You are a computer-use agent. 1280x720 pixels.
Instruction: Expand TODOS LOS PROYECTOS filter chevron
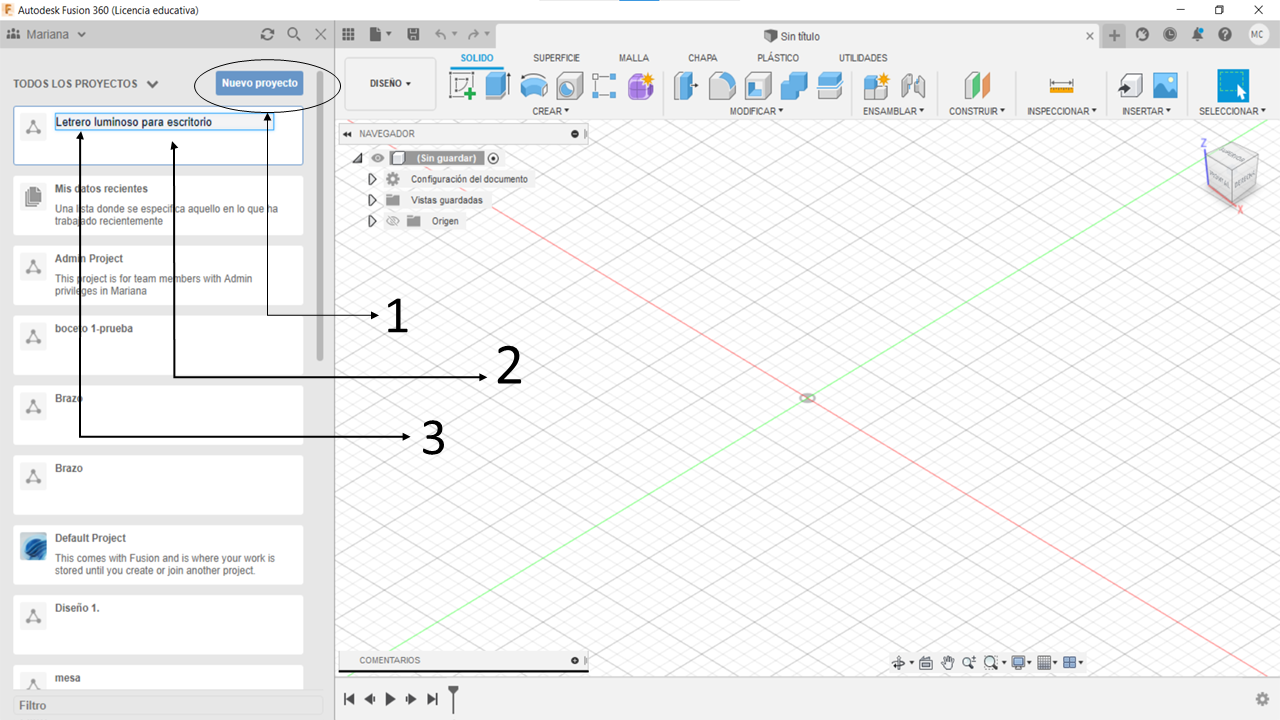(x=152, y=85)
